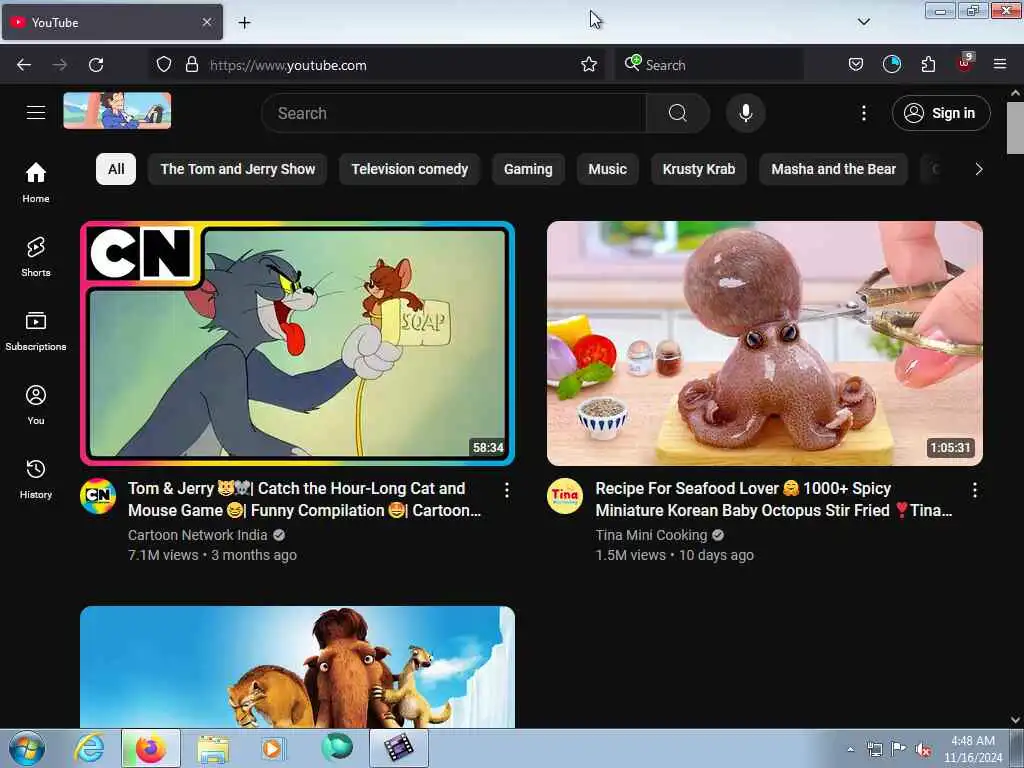
Task: Open Subscriptions in sidebar
Action: (36, 331)
